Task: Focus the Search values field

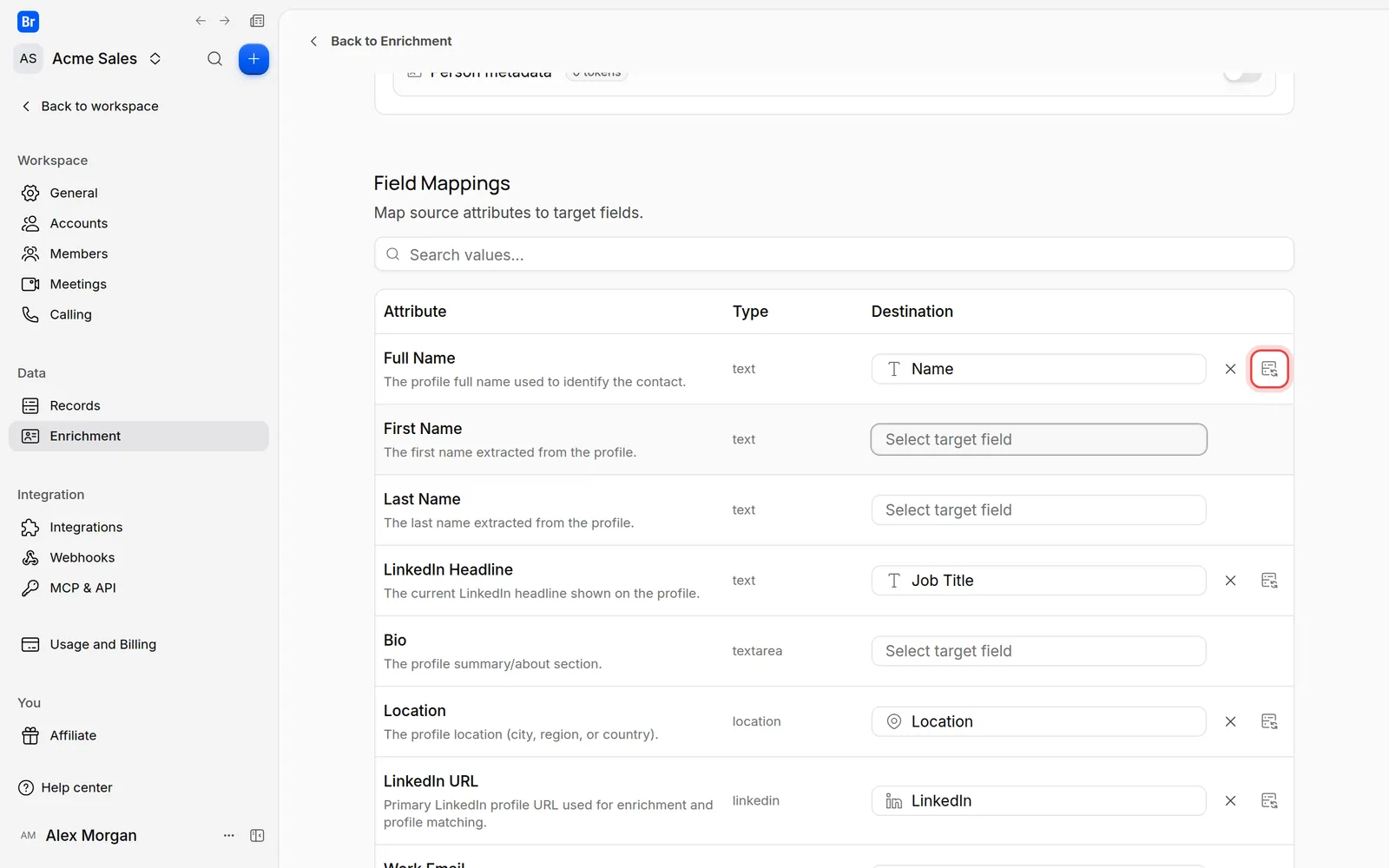Action: [833, 254]
